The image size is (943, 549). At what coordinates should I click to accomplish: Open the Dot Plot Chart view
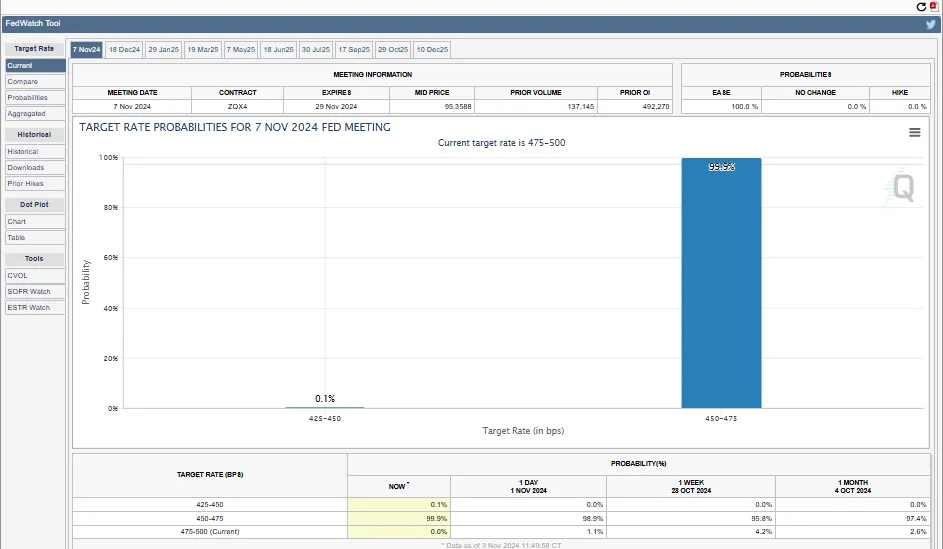35,222
